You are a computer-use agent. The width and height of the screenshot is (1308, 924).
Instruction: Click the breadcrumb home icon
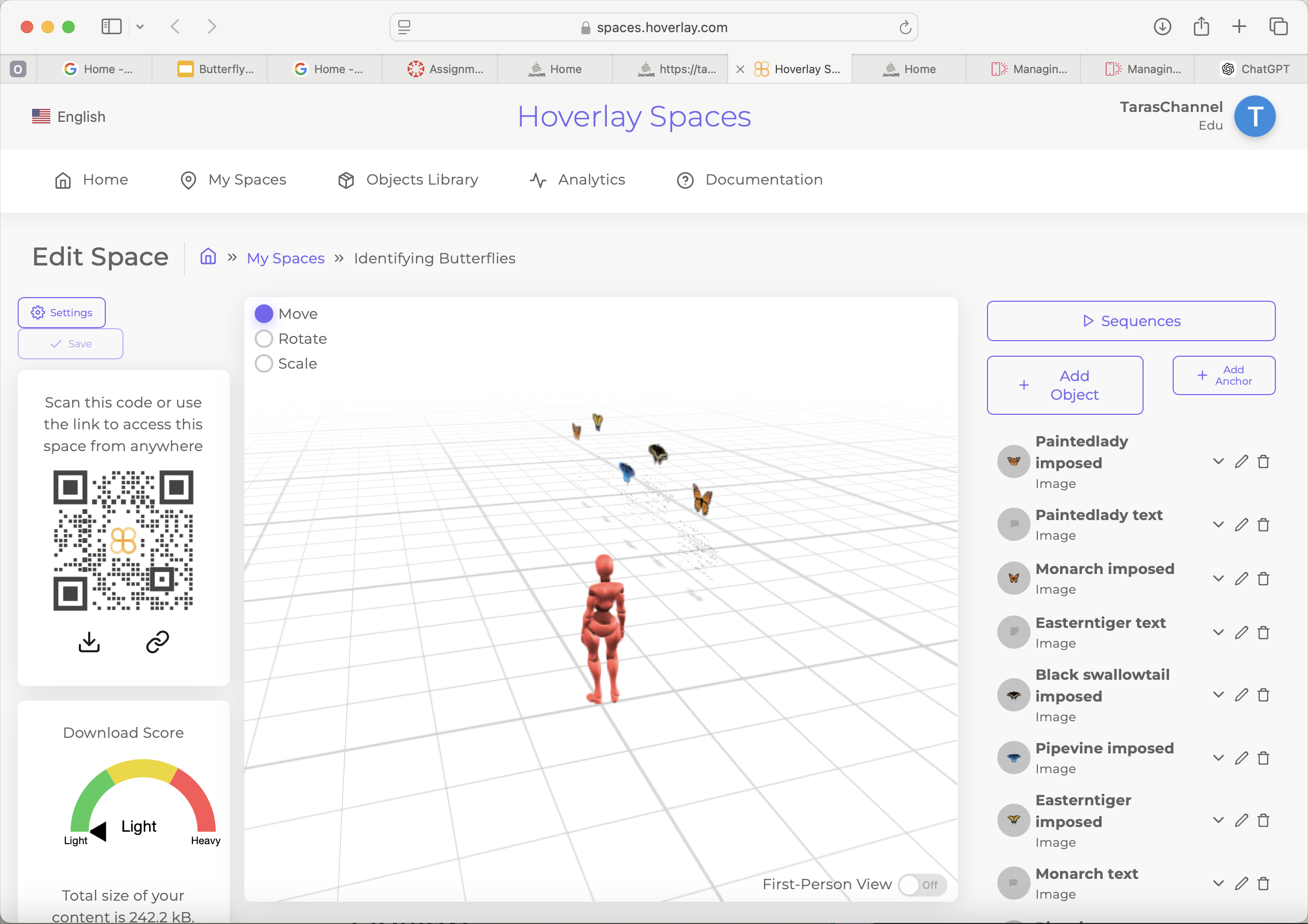coord(208,257)
